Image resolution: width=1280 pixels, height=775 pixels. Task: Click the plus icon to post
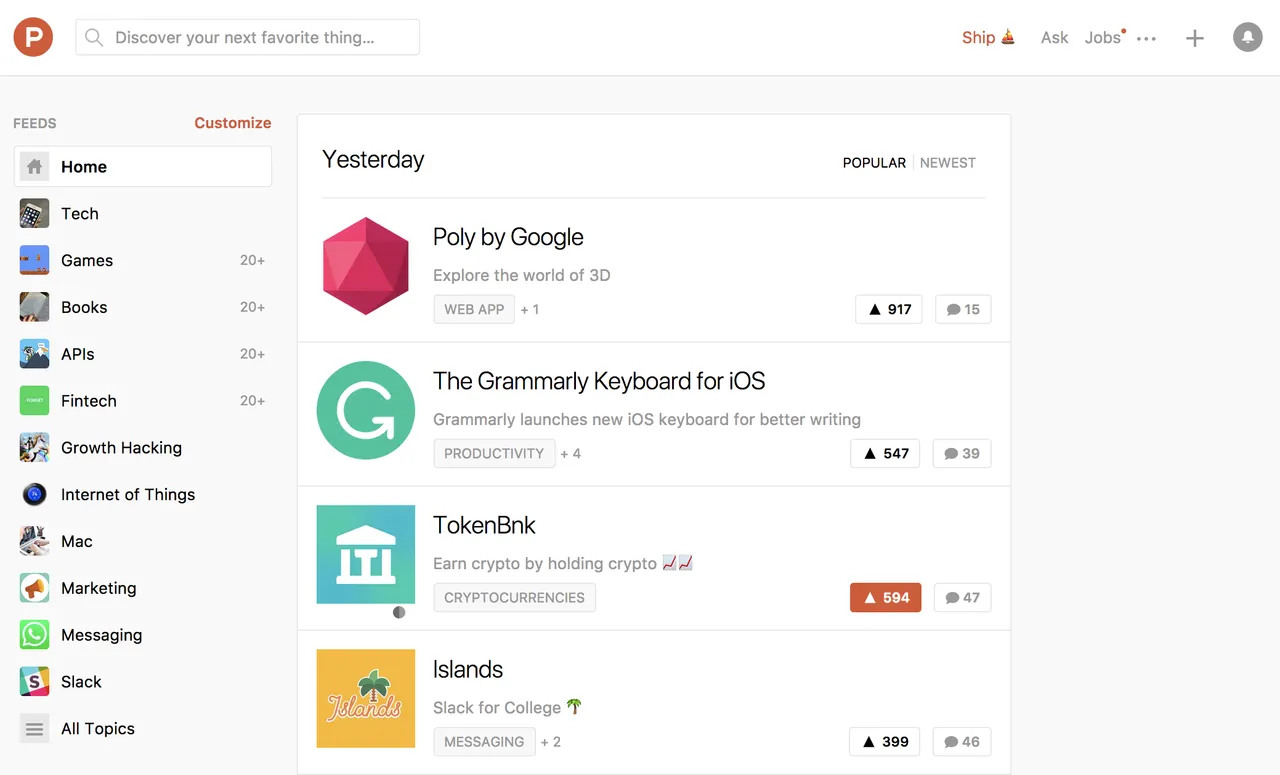coord(1194,38)
